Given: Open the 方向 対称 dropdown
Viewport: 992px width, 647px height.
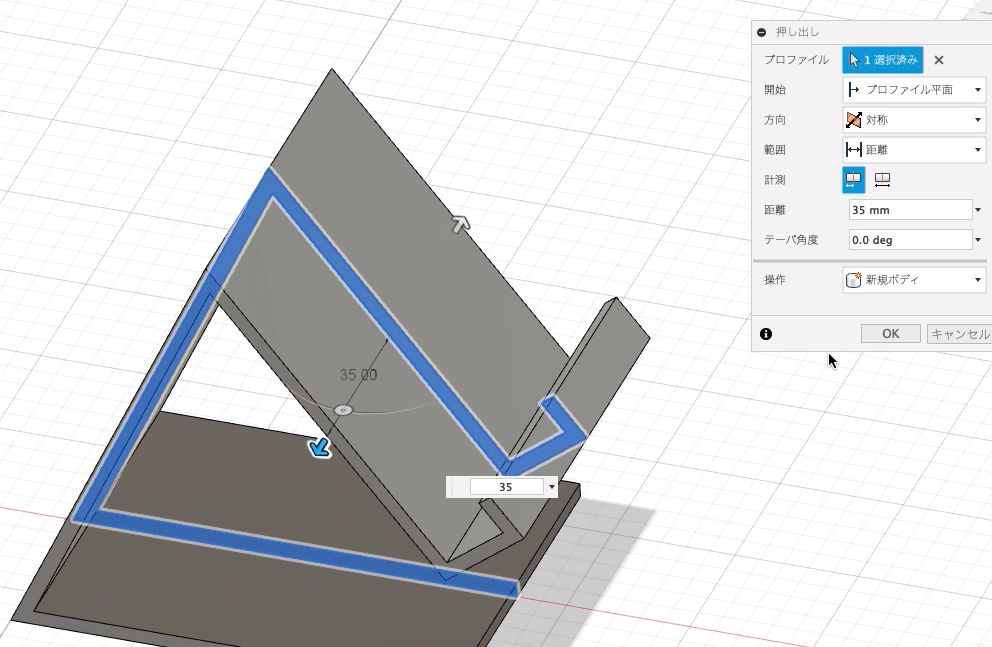Looking at the screenshot, I should pos(914,120).
